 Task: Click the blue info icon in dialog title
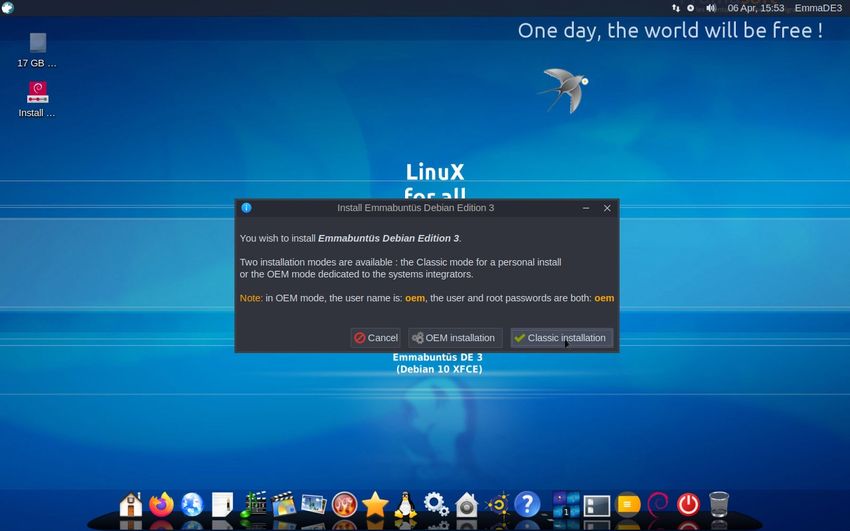[246, 208]
